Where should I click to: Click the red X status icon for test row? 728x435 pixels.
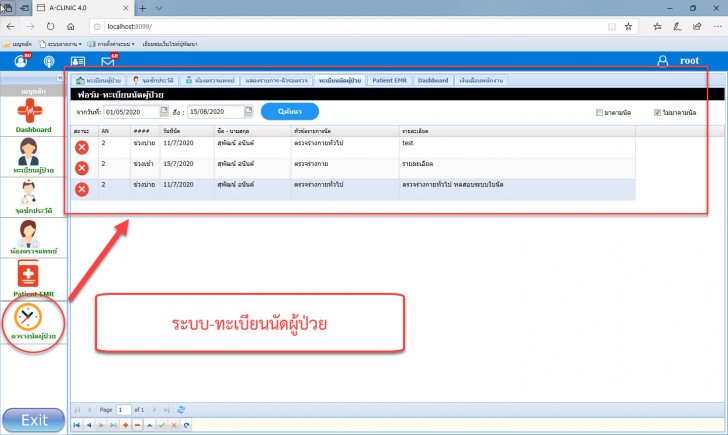pos(82,147)
